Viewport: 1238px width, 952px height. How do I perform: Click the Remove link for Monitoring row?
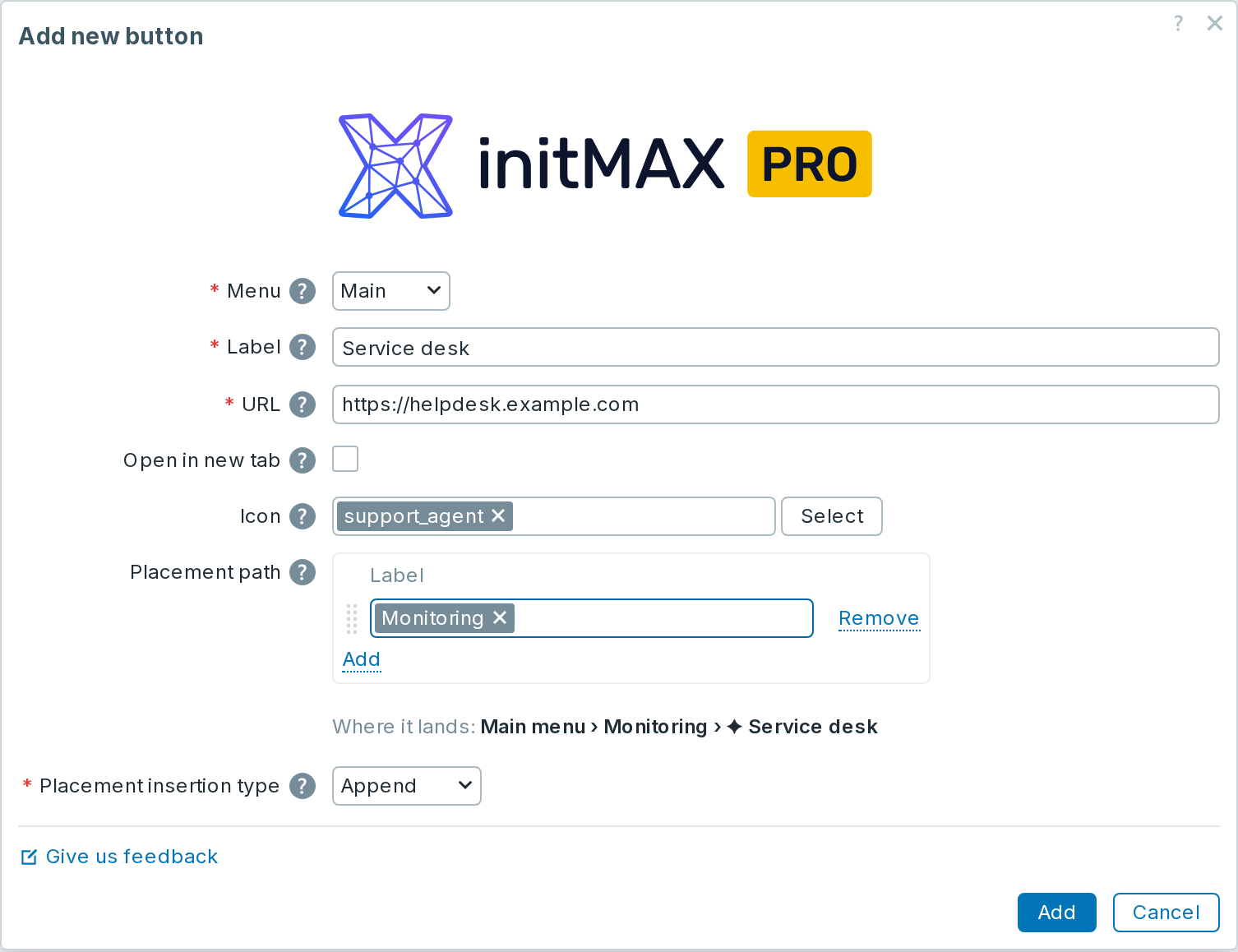(879, 618)
